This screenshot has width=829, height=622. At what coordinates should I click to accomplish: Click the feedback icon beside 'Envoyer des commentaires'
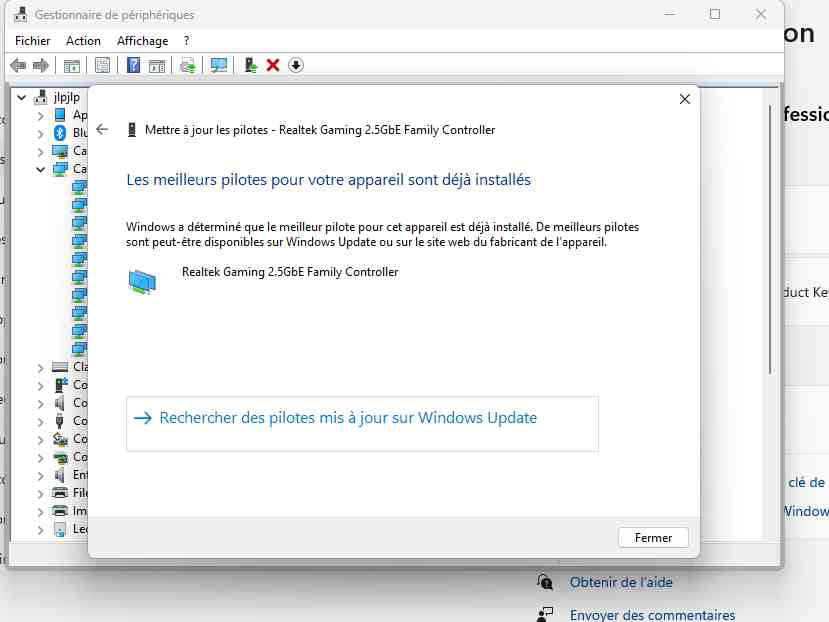tap(545, 615)
